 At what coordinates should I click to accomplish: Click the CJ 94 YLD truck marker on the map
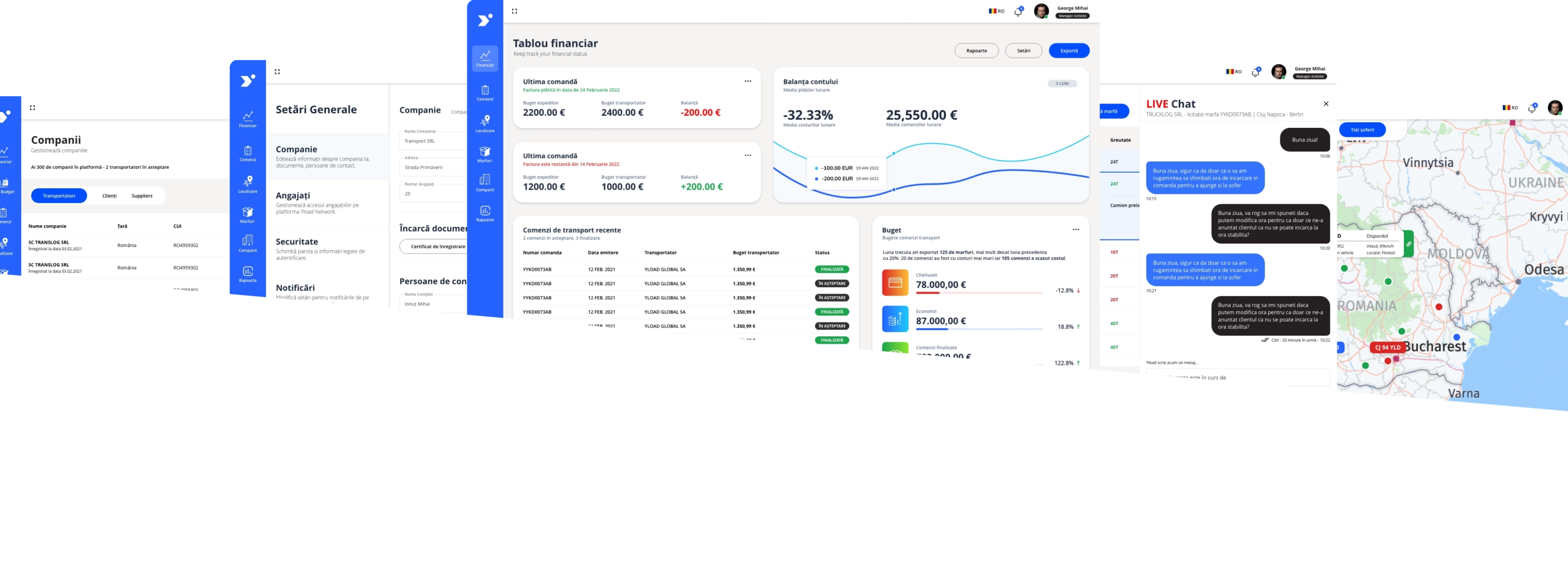[x=1387, y=347]
